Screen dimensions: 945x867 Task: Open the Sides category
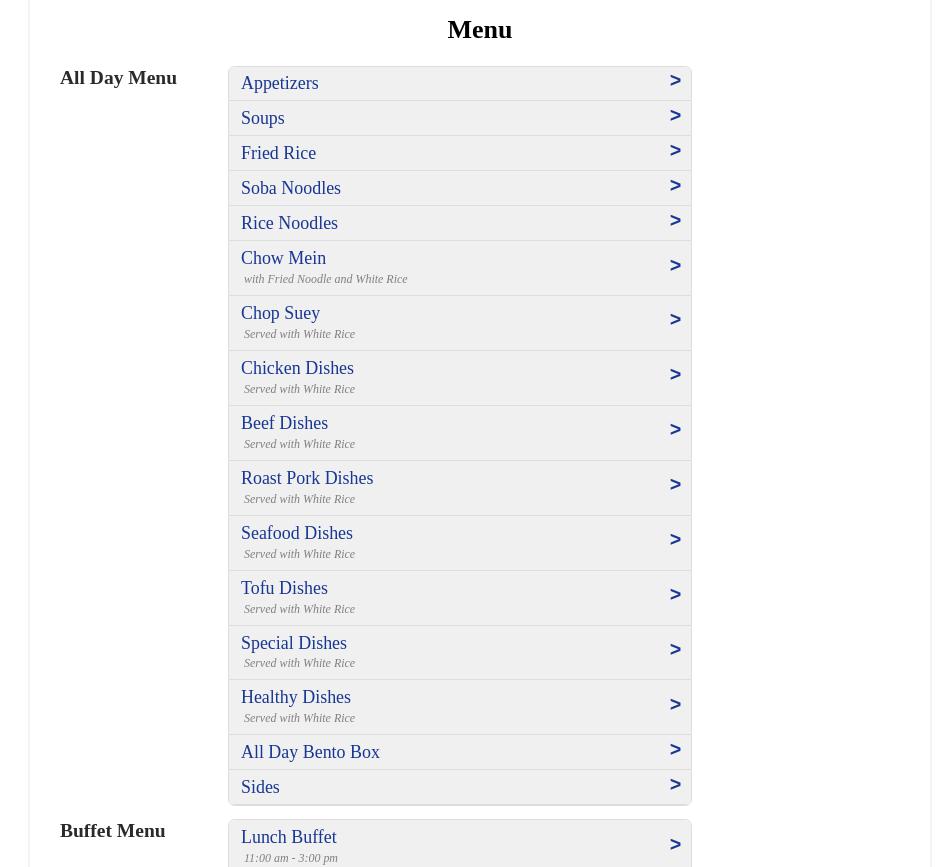coord(261,787)
